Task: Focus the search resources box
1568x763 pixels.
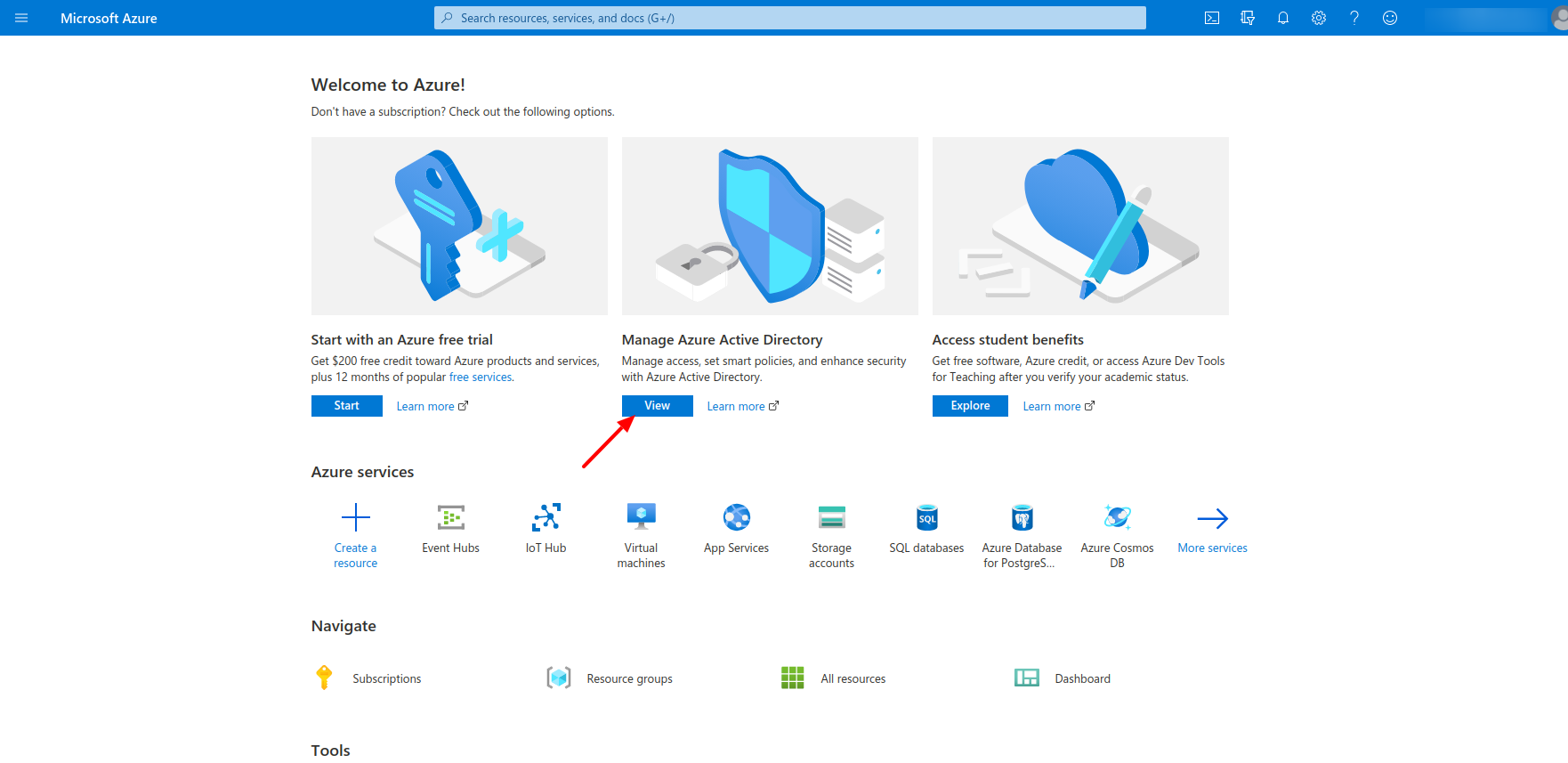Action: click(790, 18)
